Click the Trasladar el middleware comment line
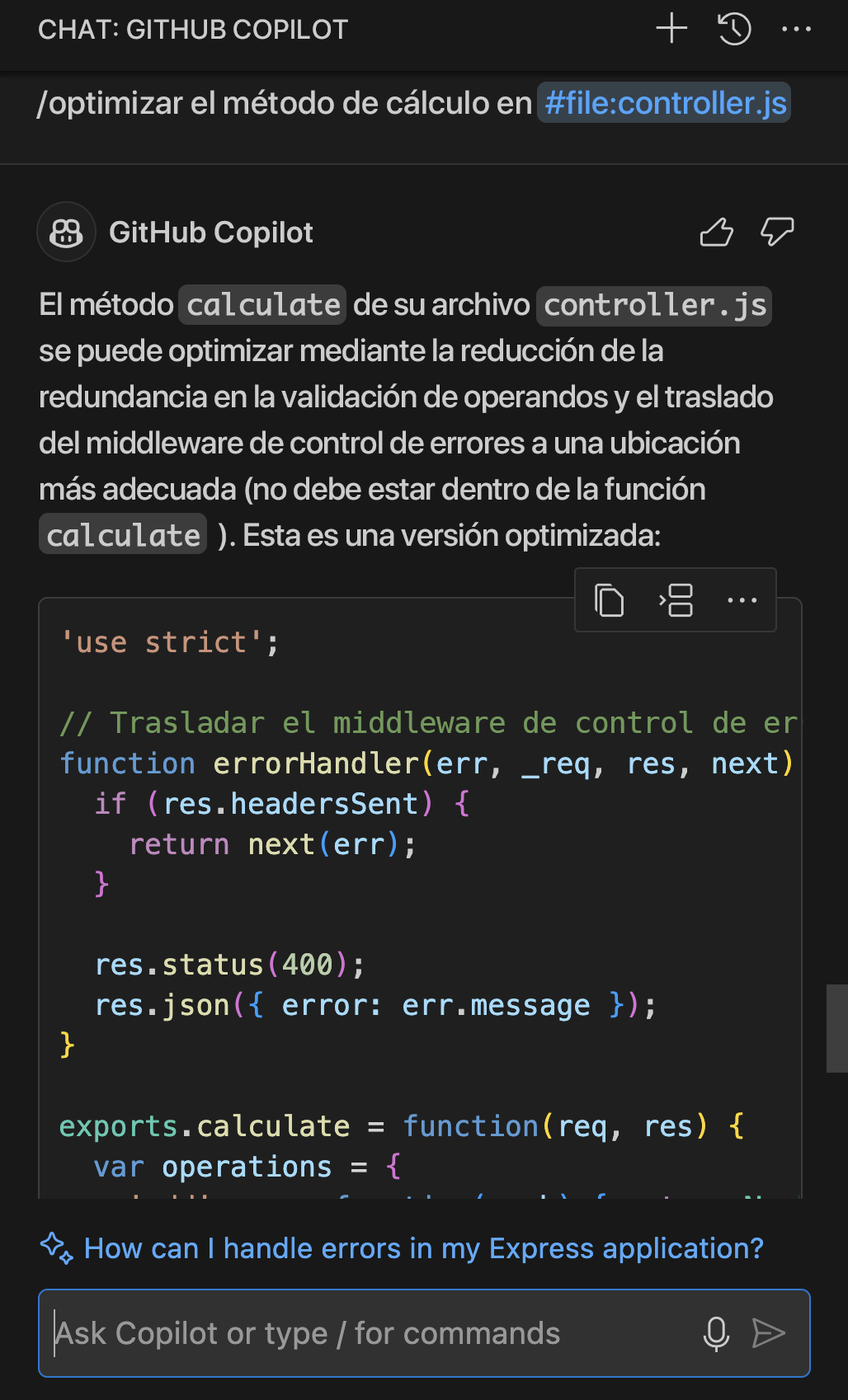 [429, 723]
